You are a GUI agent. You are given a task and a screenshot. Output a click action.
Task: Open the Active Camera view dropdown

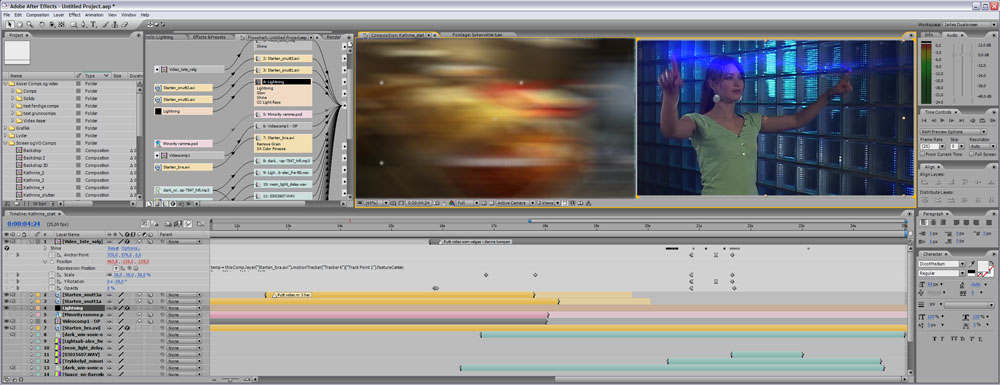514,203
